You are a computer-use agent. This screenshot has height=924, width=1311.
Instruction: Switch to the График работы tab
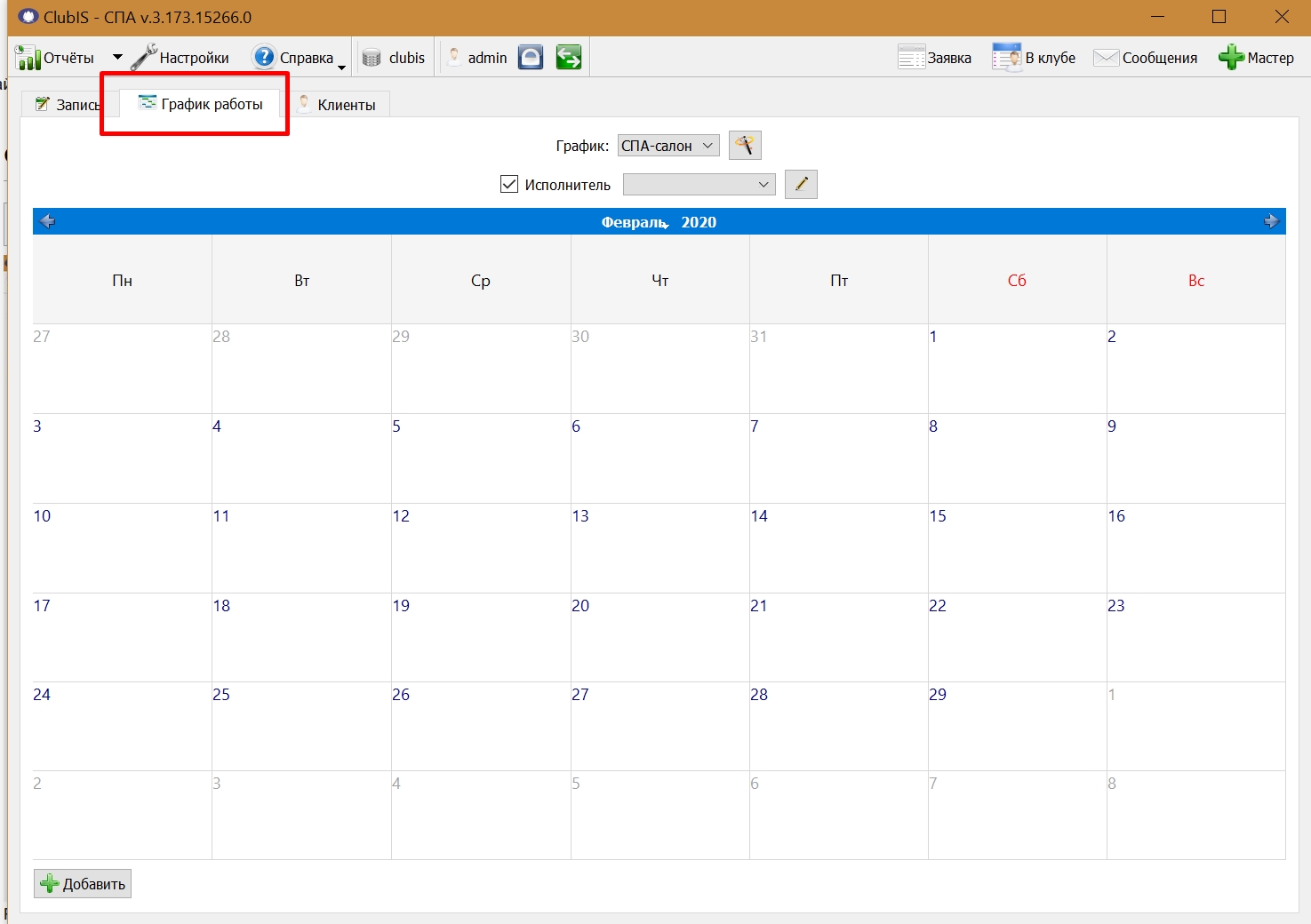point(201,104)
